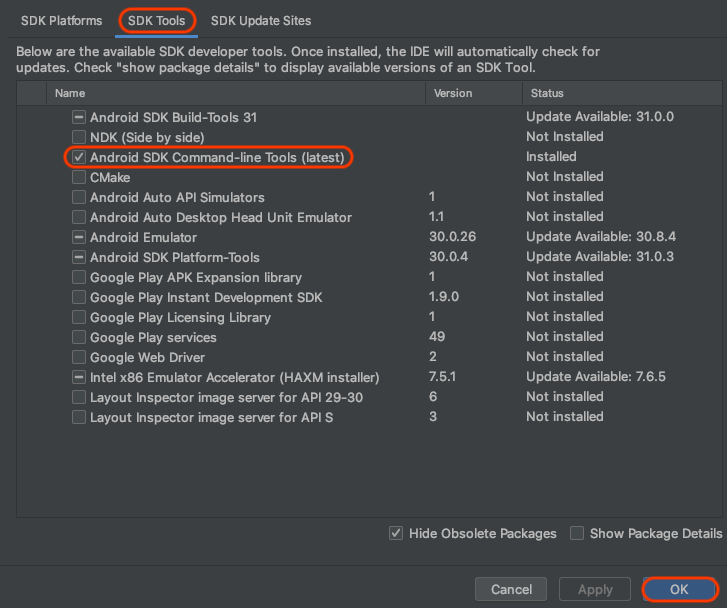Check the NDK (Side by side) box
This screenshot has width=727, height=608.
coord(79,137)
